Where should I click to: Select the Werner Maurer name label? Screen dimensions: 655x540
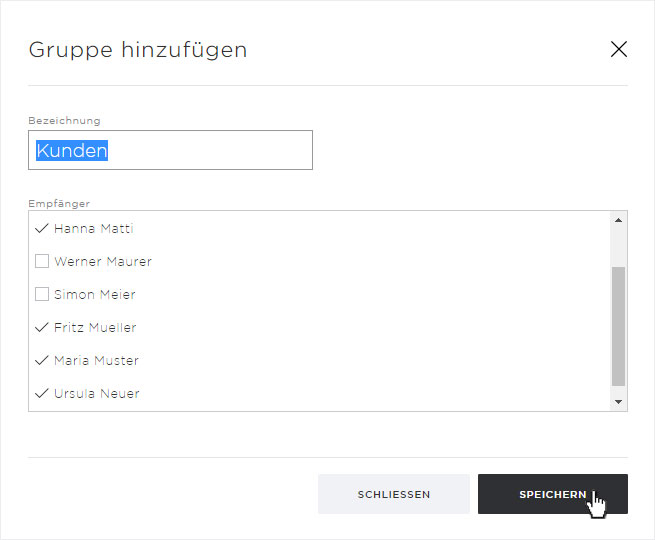(x=103, y=262)
